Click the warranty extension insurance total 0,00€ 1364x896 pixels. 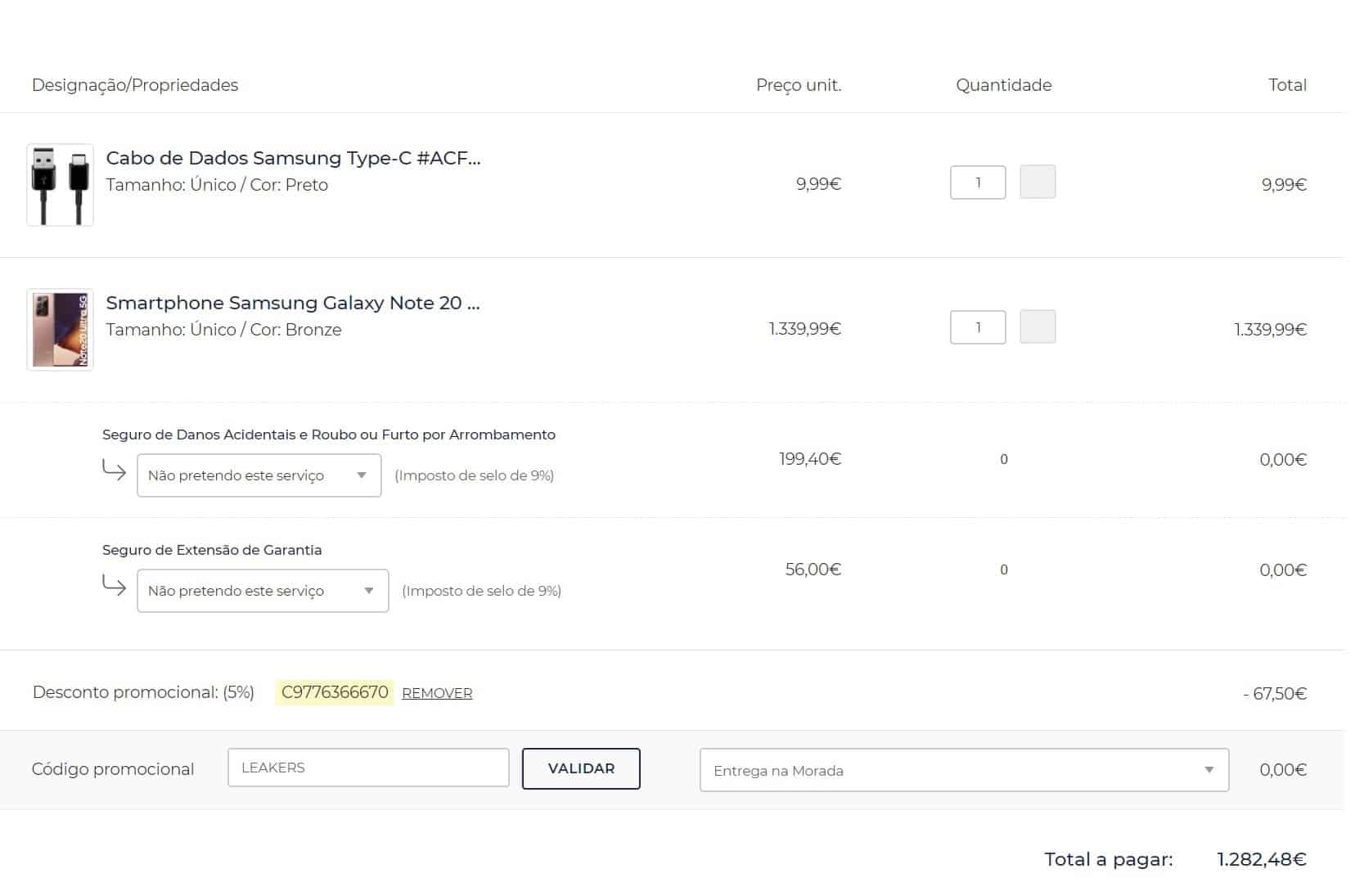tap(1283, 570)
